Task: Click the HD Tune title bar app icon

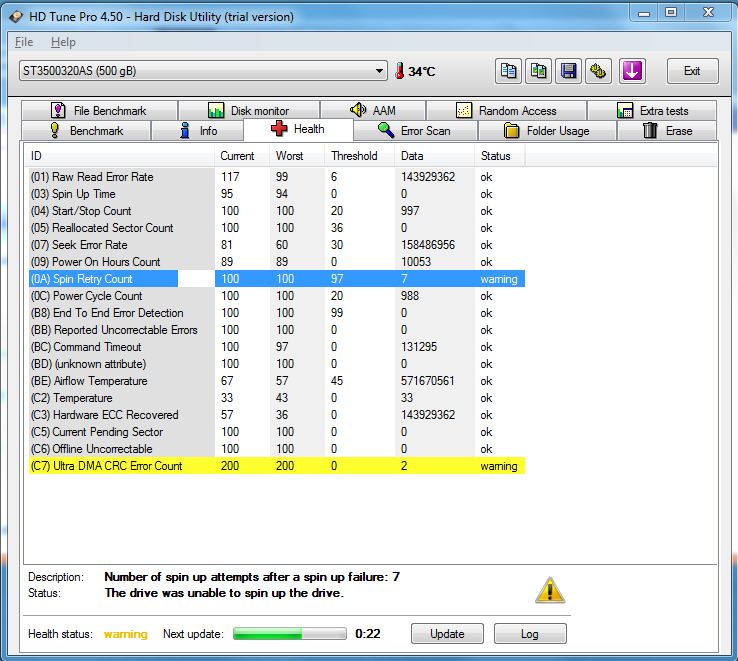Action: coord(16,17)
